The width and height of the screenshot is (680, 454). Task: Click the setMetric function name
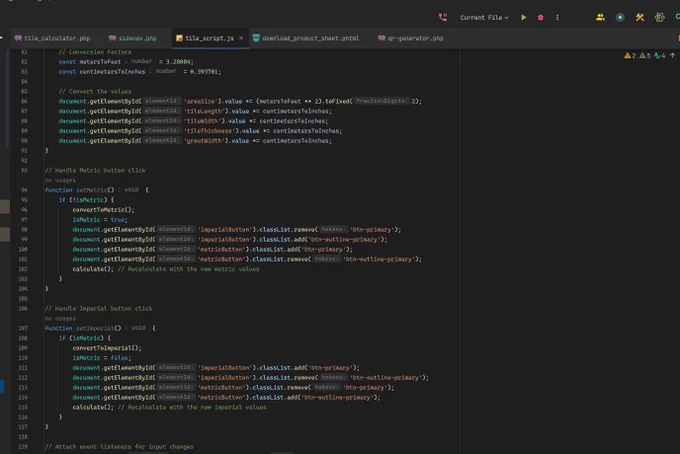92,190
